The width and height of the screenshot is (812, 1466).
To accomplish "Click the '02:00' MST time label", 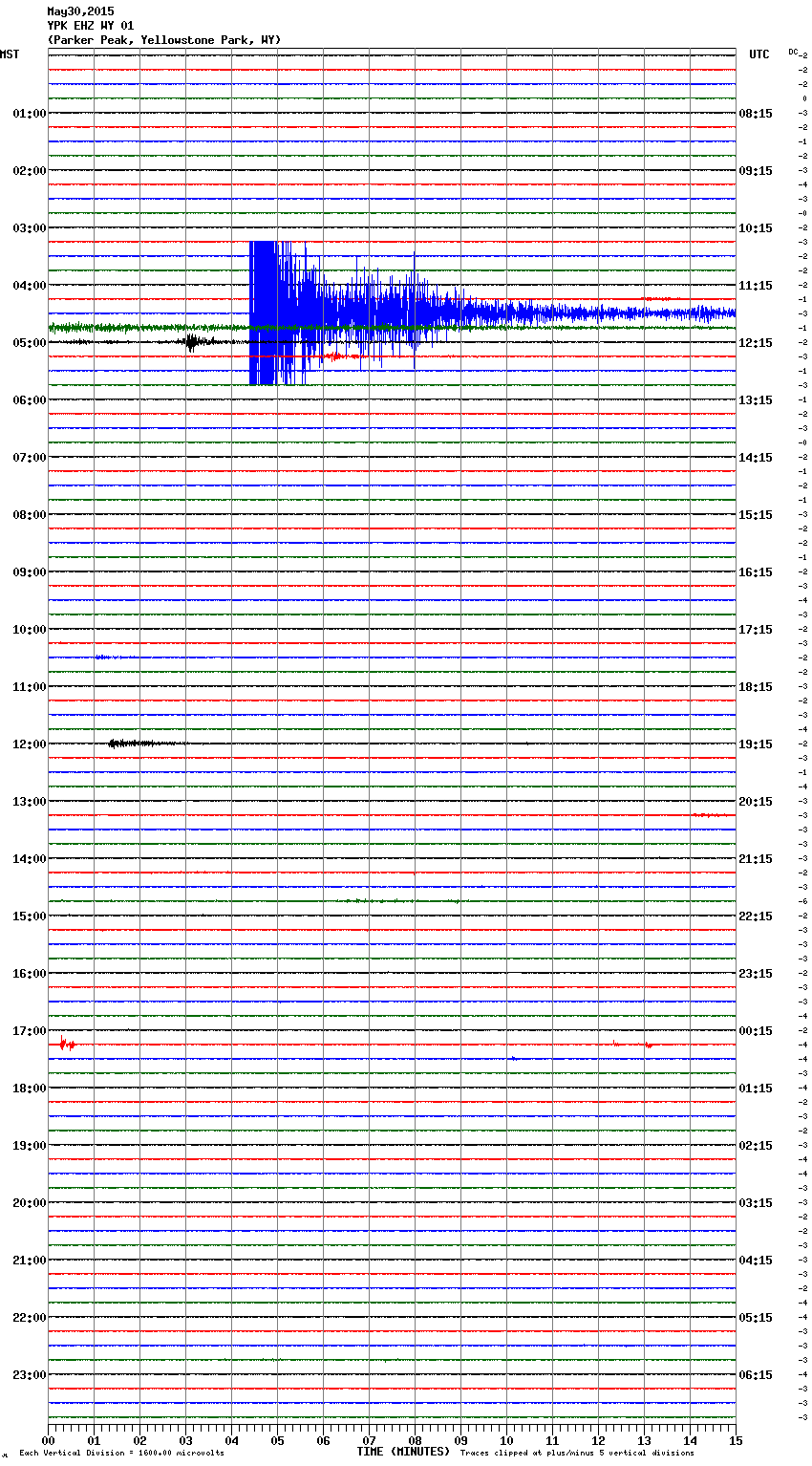I will pyautogui.click(x=29, y=170).
